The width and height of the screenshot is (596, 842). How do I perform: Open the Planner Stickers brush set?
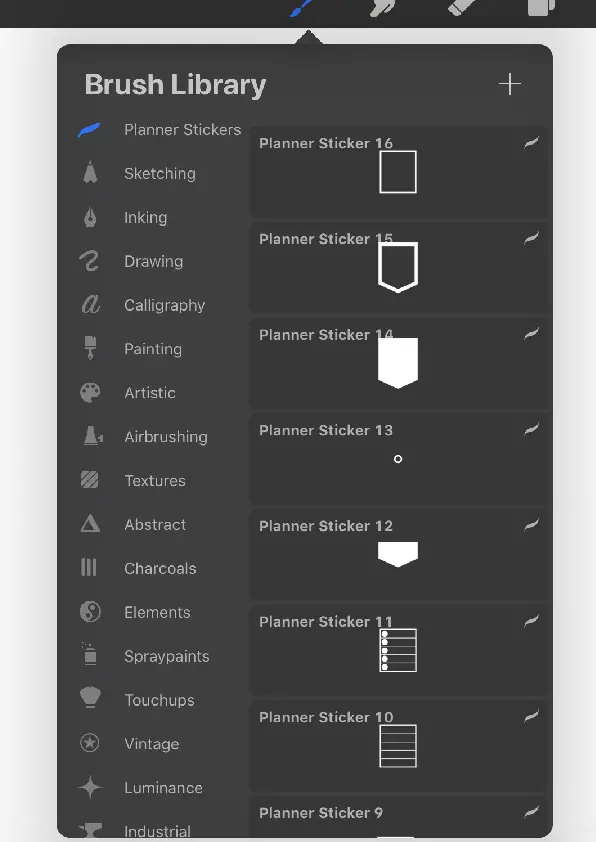[x=160, y=130]
